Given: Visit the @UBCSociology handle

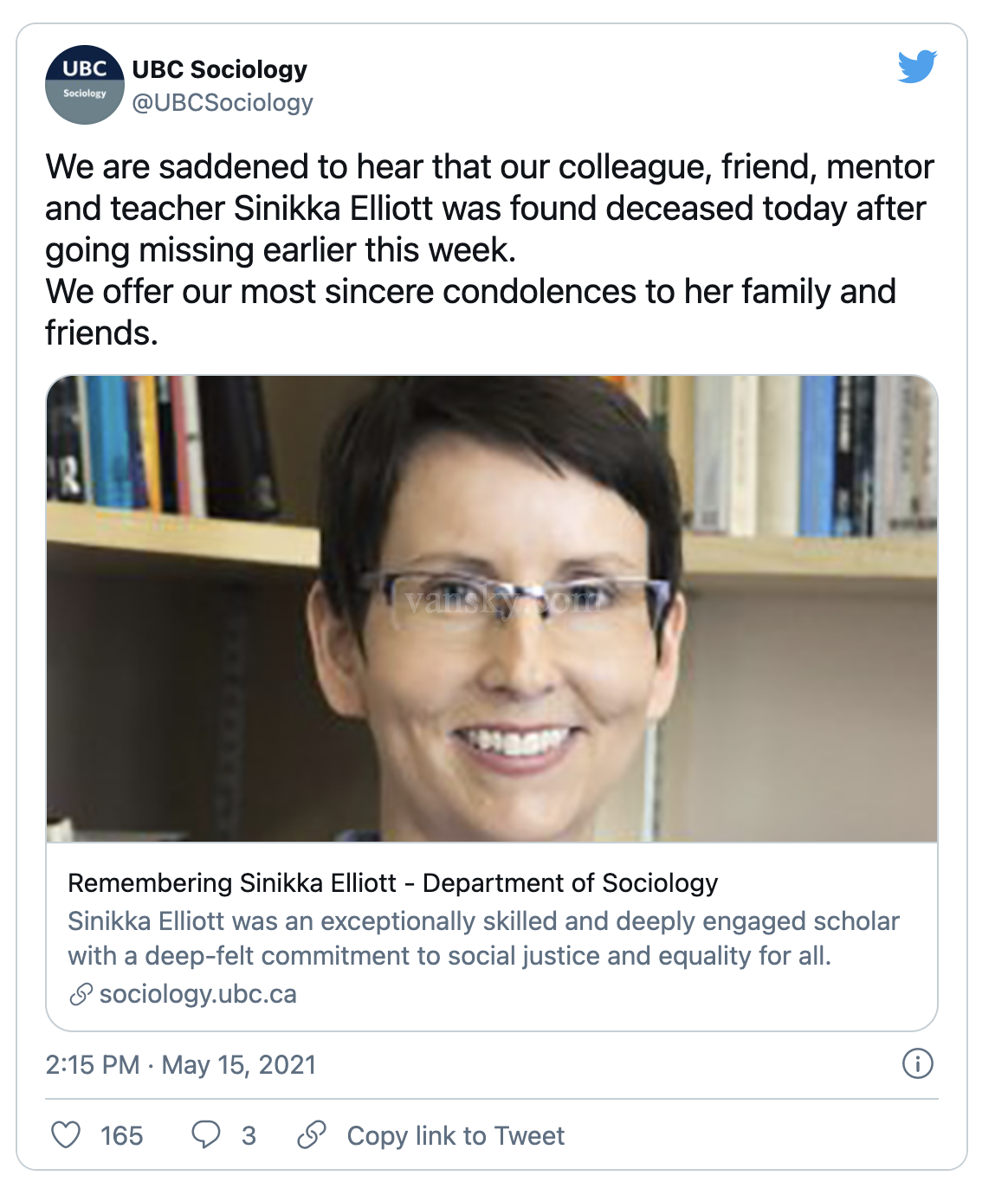Looking at the screenshot, I should coord(223,102).
